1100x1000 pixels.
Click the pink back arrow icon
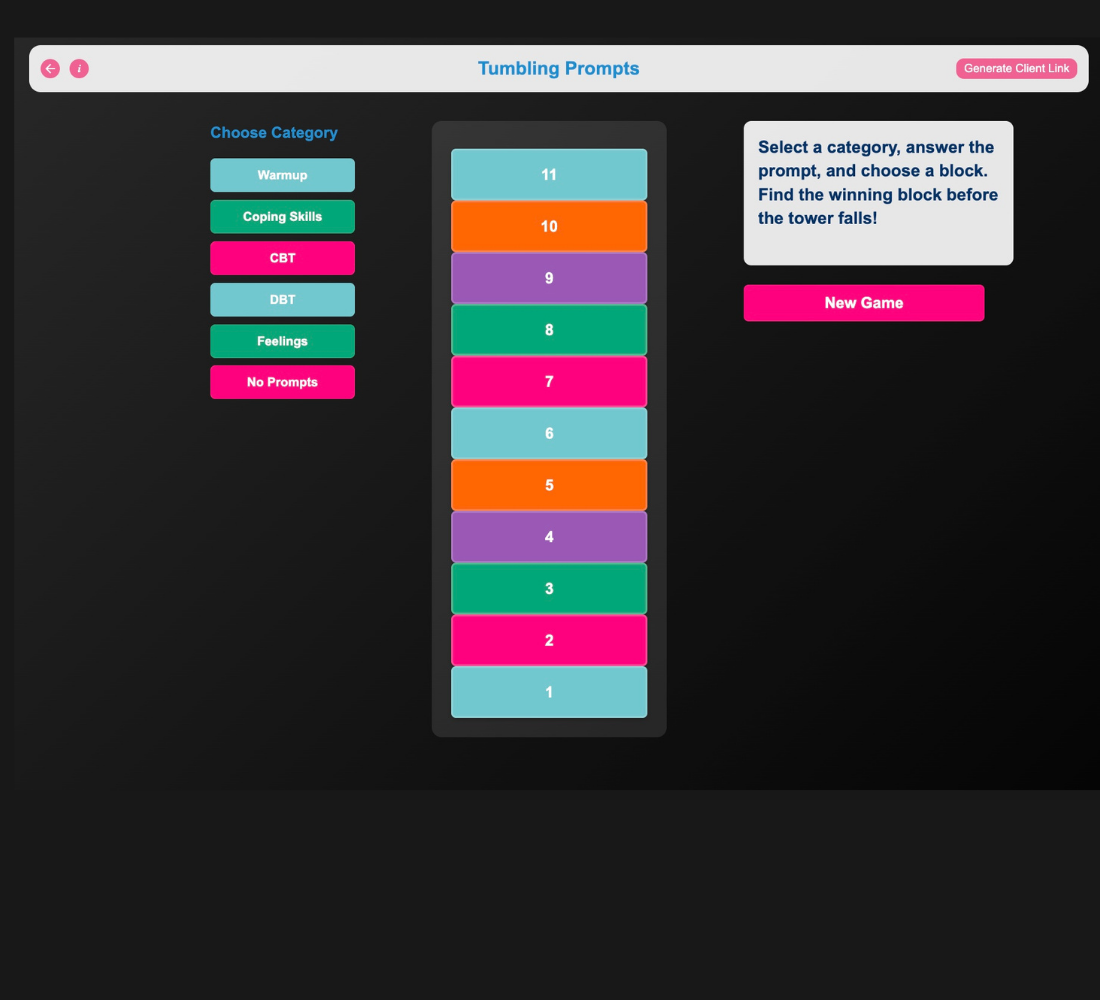[50, 69]
